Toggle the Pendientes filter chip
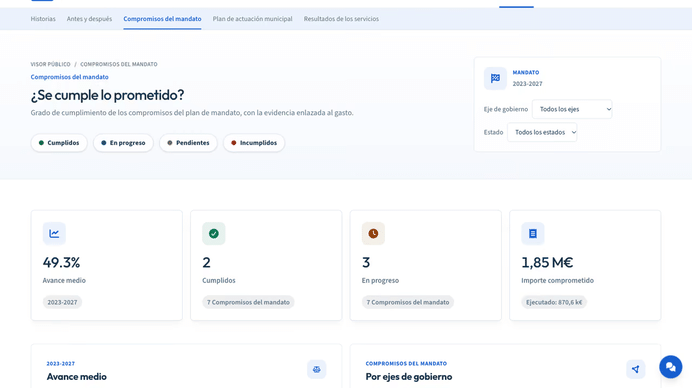 point(188,143)
